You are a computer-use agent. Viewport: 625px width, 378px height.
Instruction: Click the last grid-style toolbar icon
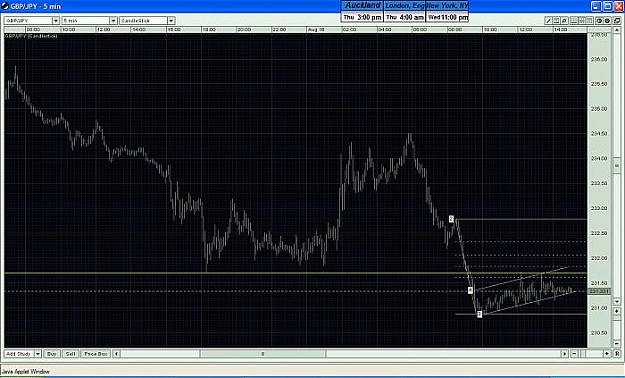pos(590,21)
